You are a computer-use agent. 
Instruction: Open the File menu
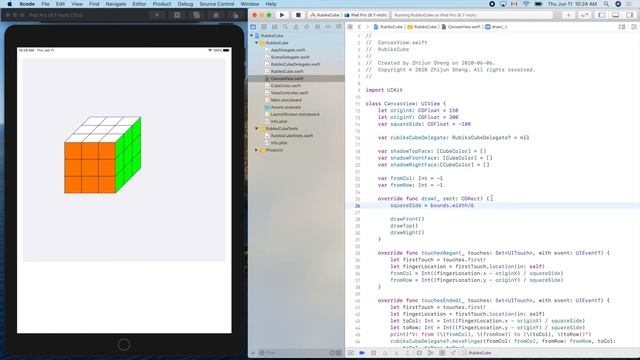[45, 4]
